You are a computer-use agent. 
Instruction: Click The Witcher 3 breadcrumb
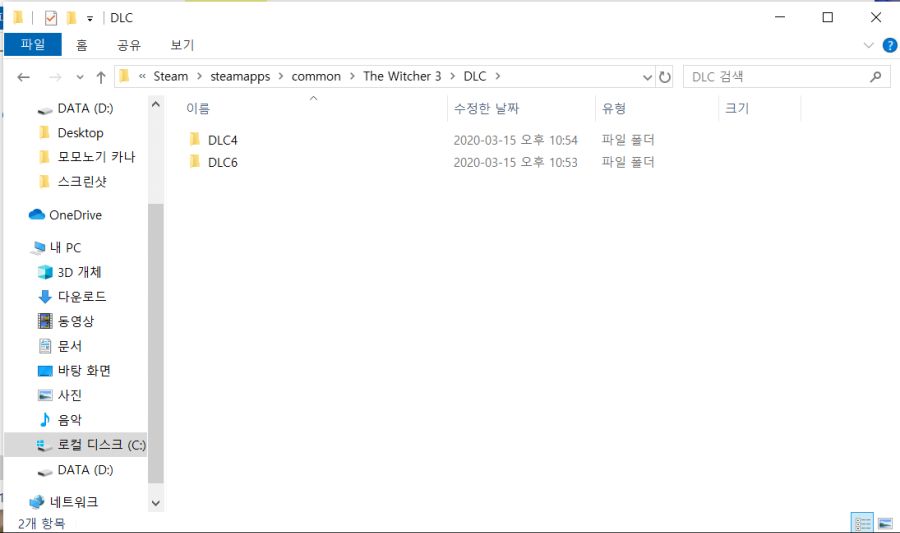pos(402,76)
